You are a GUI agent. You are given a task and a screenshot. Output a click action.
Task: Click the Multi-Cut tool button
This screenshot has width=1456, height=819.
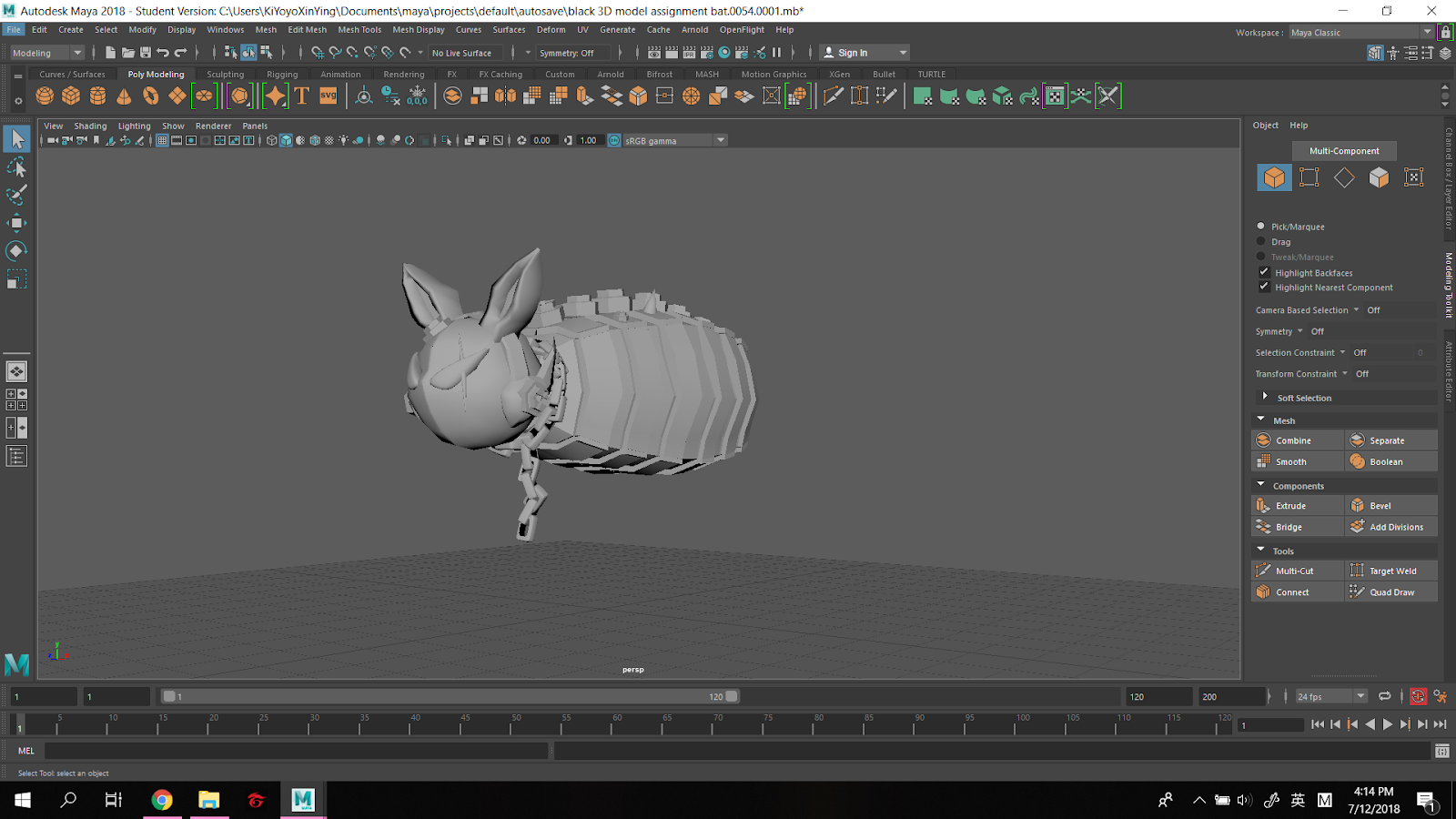[x=1298, y=571]
